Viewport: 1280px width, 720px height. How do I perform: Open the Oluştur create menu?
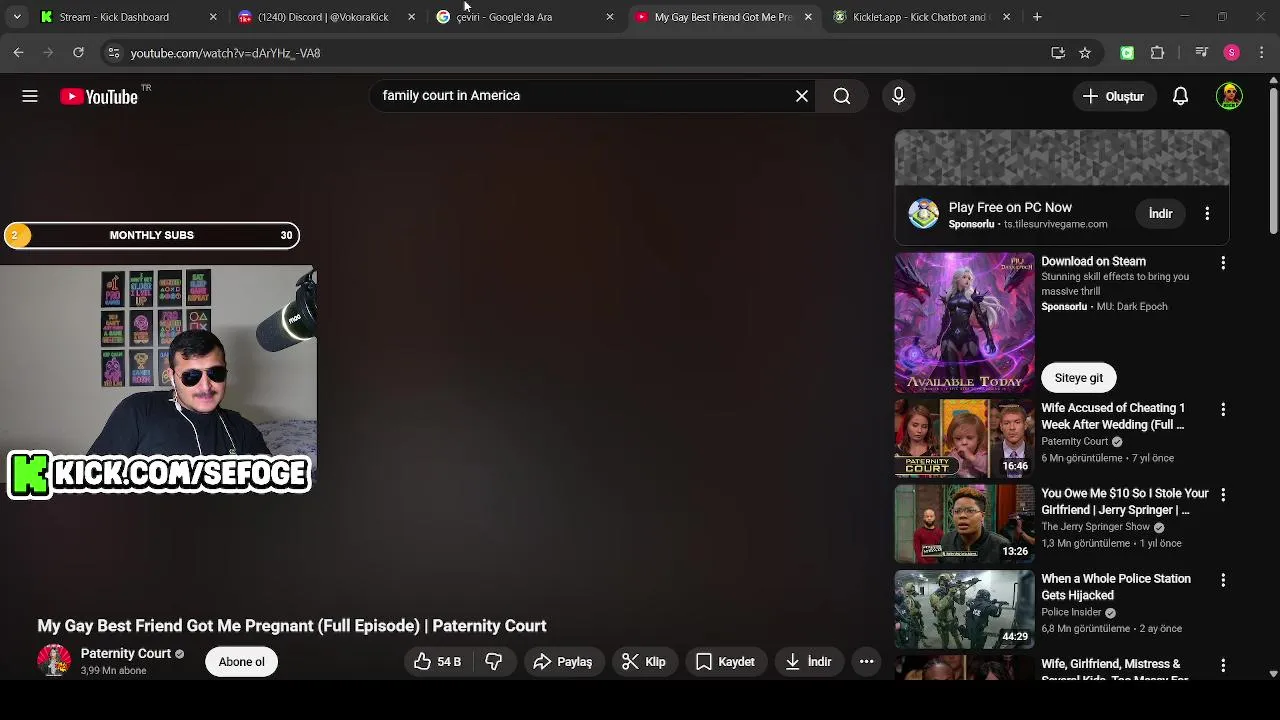pyautogui.click(x=1113, y=96)
